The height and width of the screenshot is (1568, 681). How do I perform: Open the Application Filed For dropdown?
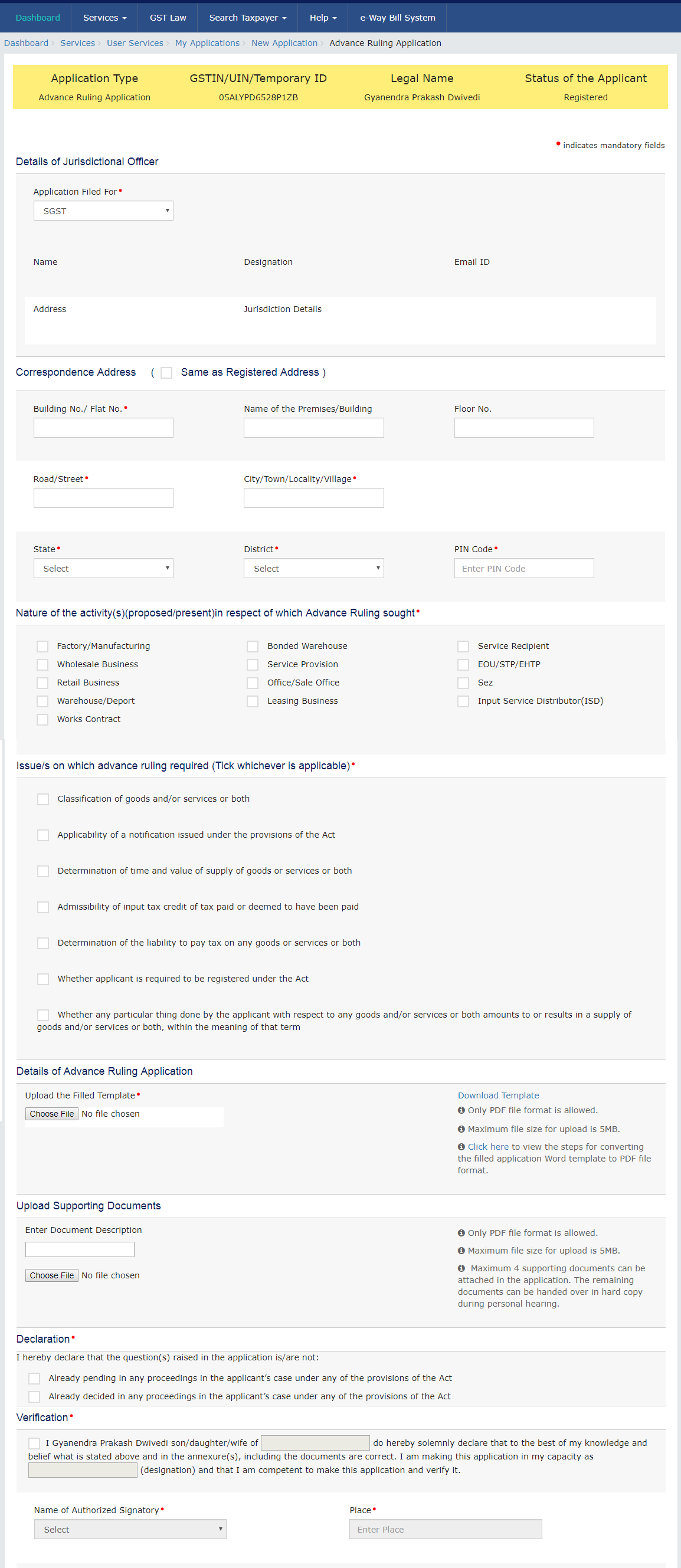point(103,211)
